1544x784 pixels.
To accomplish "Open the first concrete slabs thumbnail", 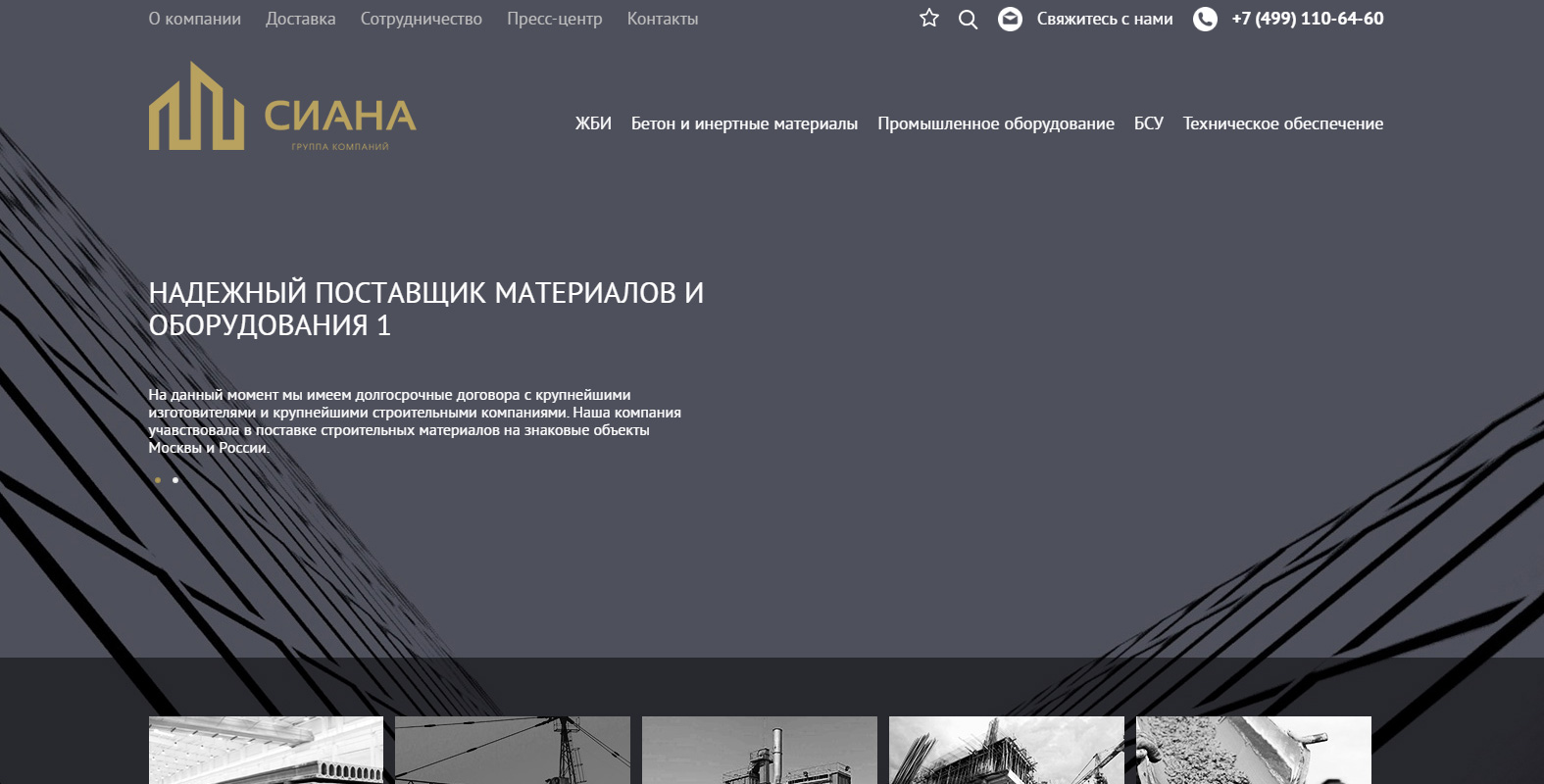I will point(266,751).
